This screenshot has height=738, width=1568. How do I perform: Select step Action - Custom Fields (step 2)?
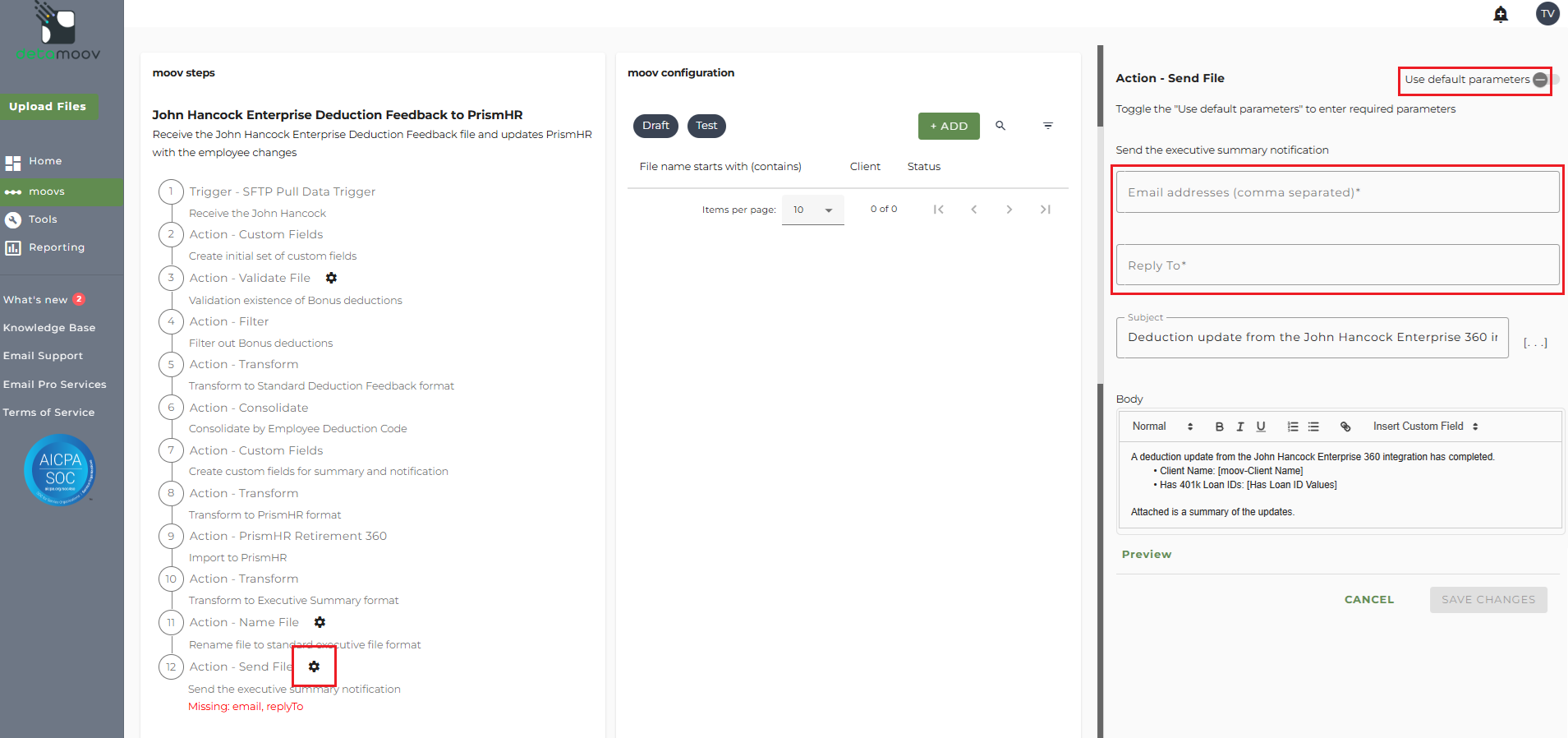tap(256, 234)
